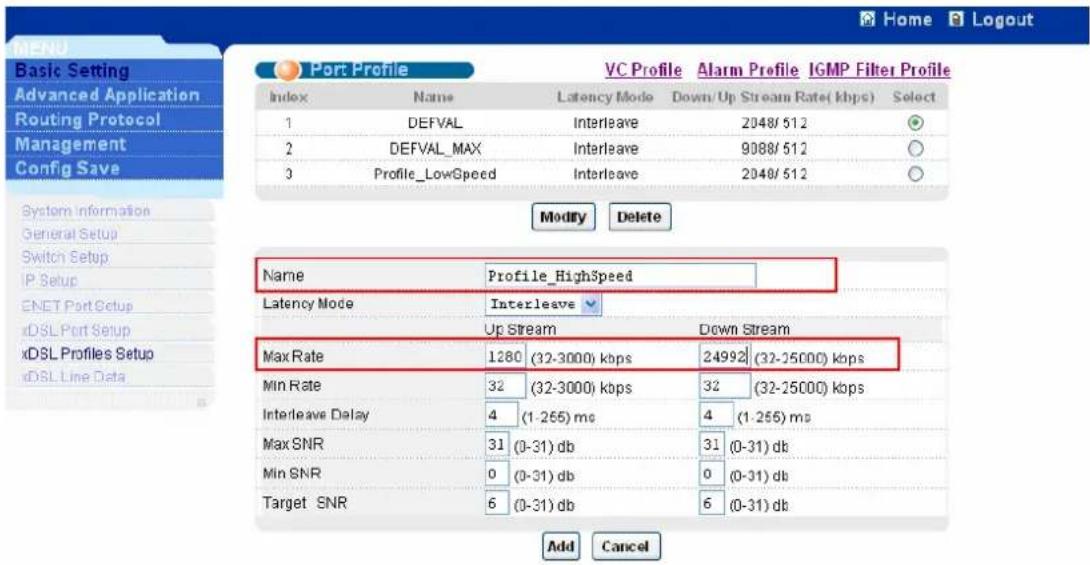Click the Home link text
This screenshot has width=1090, height=565.
coord(907,19)
